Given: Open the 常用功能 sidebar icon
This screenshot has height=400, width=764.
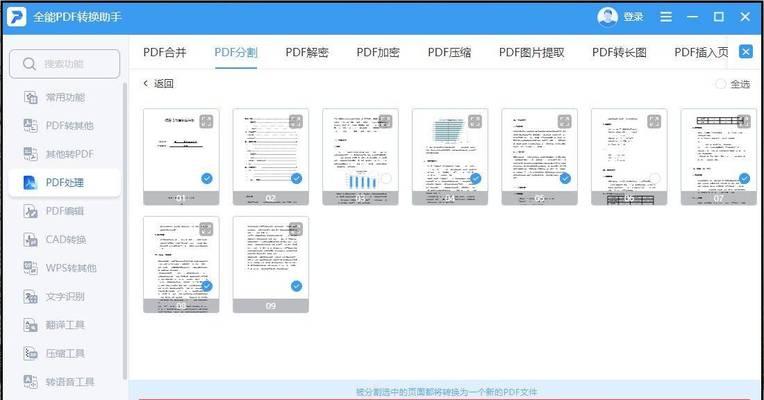Looking at the screenshot, I should tap(30, 97).
